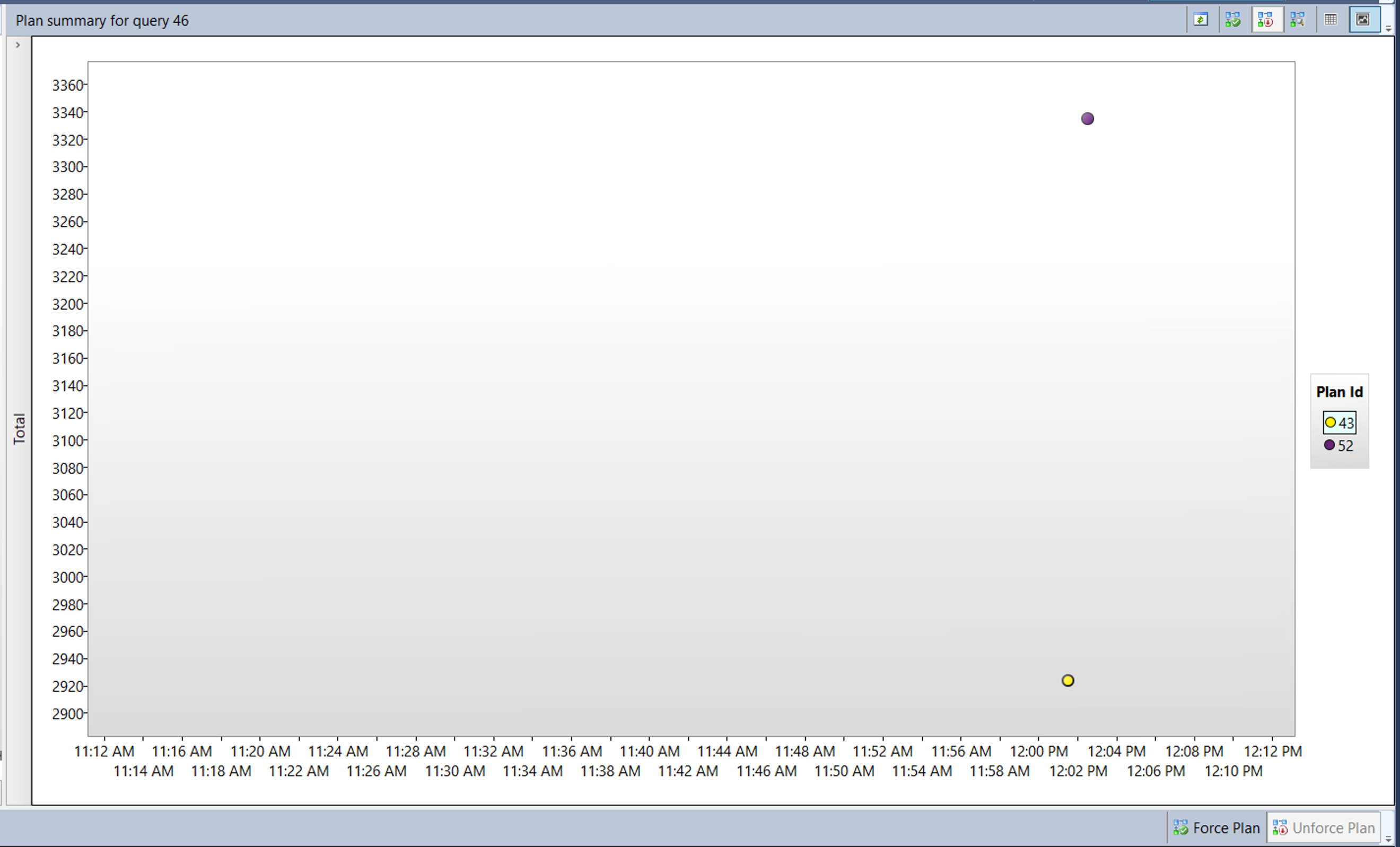Click the Total axis label
Viewport: 1400px width, 847px height.
[x=19, y=429]
